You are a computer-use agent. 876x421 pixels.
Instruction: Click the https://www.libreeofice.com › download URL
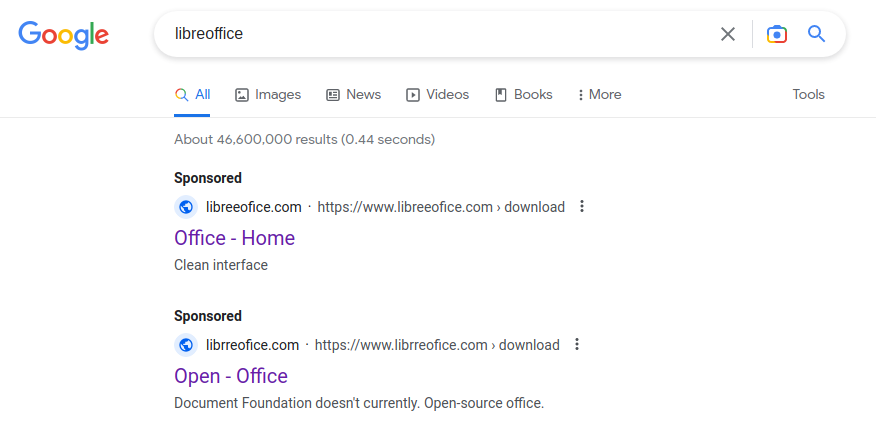click(440, 207)
